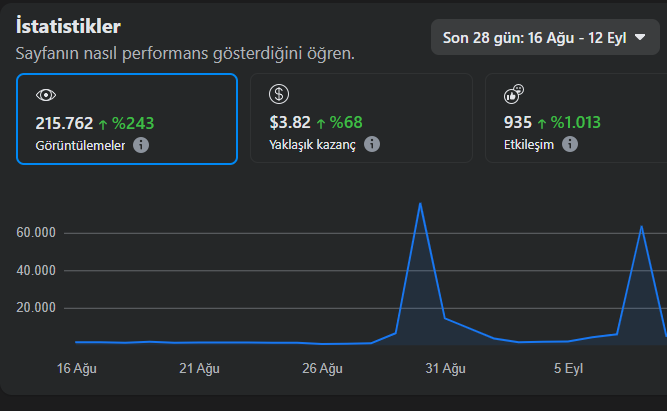The width and height of the screenshot is (667, 411).
Task: Select the Yaklaşık kazanç metric card
Action: pyautogui.click(x=362, y=118)
